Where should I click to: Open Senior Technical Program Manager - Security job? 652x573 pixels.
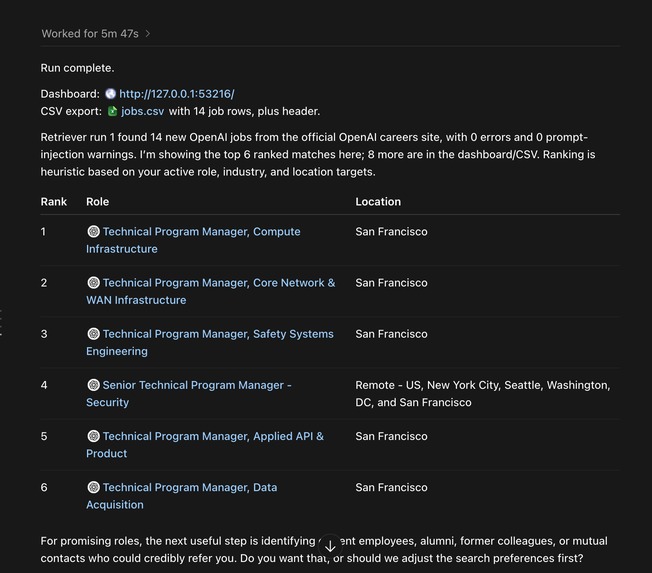click(189, 393)
